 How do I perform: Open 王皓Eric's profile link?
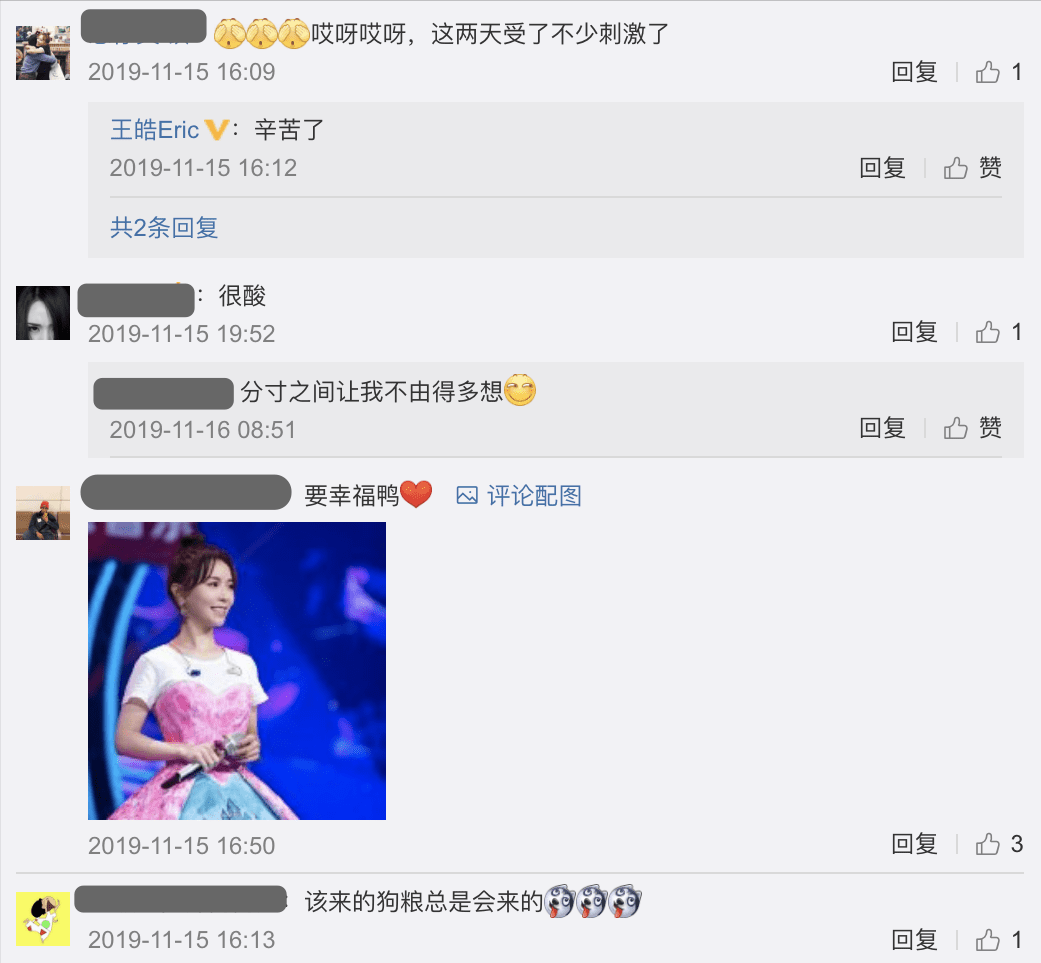coord(155,129)
